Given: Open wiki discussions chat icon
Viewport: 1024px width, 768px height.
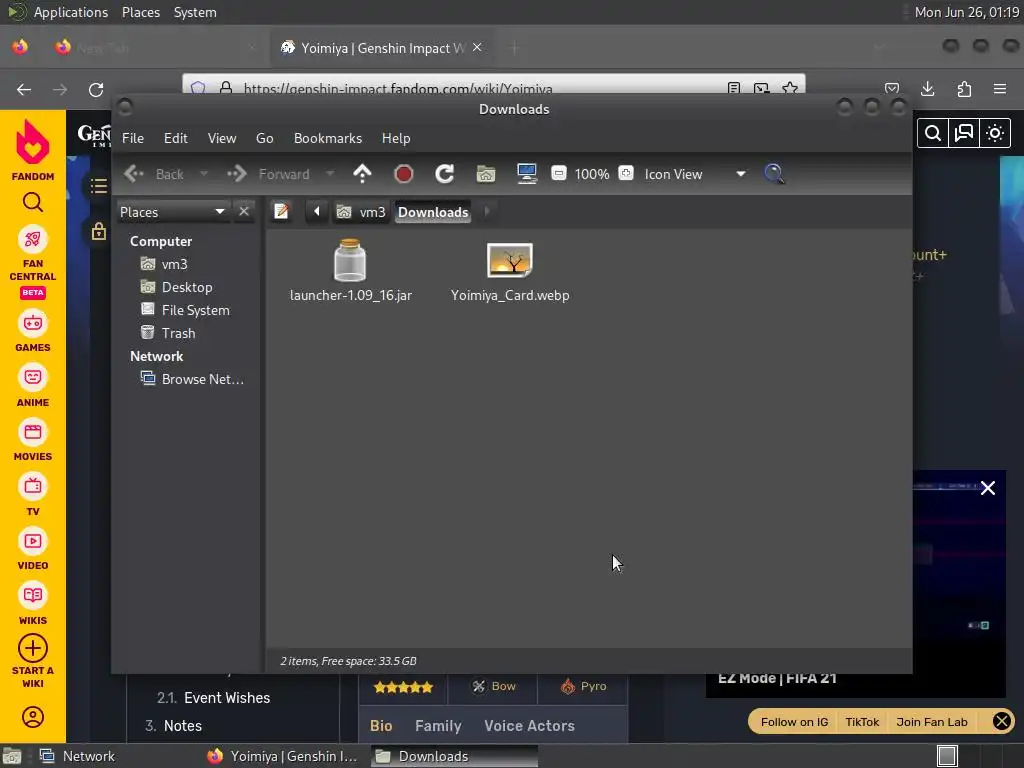Looking at the screenshot, I should click(x=964, y=133).
